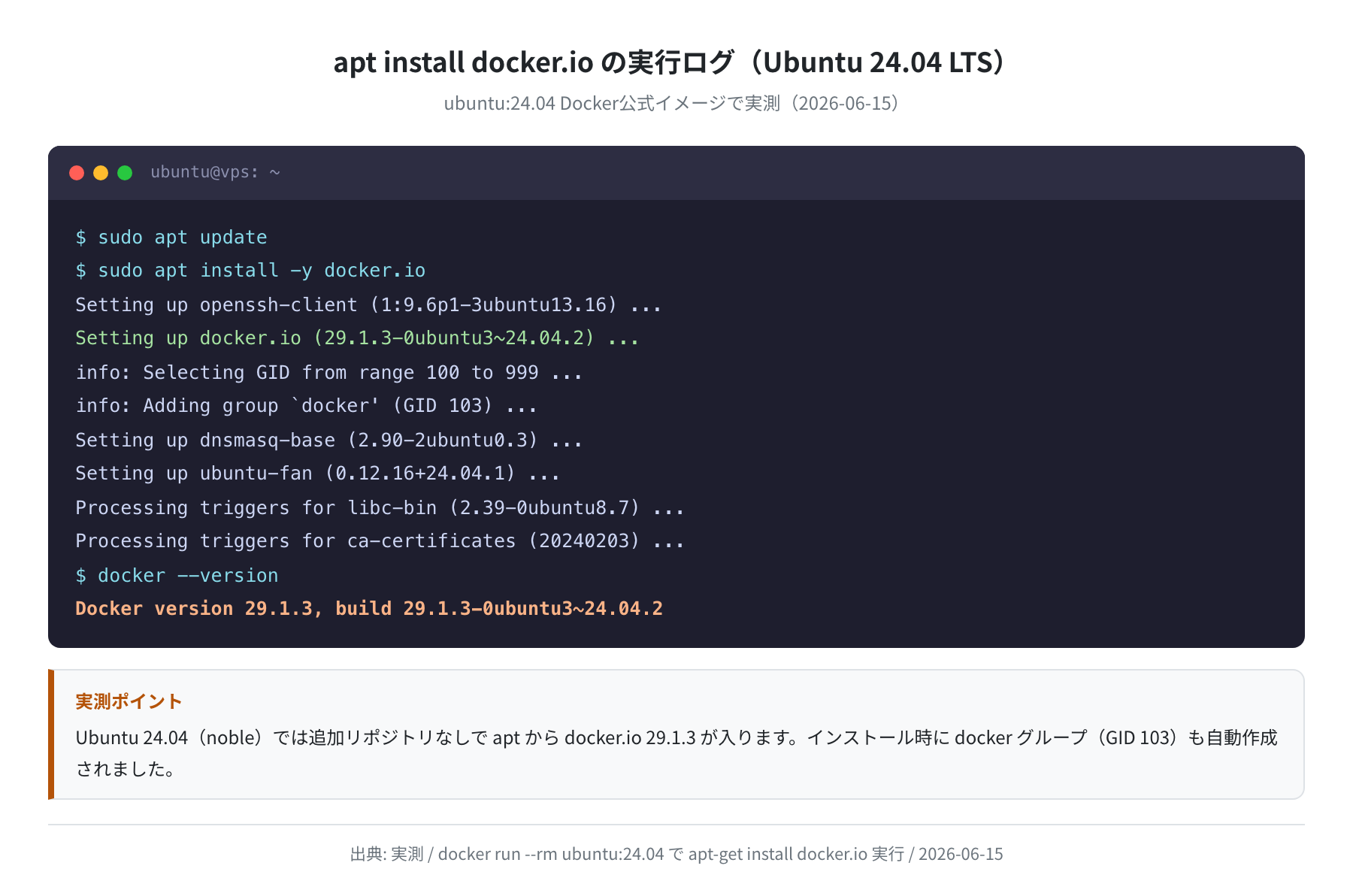
Task: Select 'info: Selecting GID from range' line
Action: point(328,372)
